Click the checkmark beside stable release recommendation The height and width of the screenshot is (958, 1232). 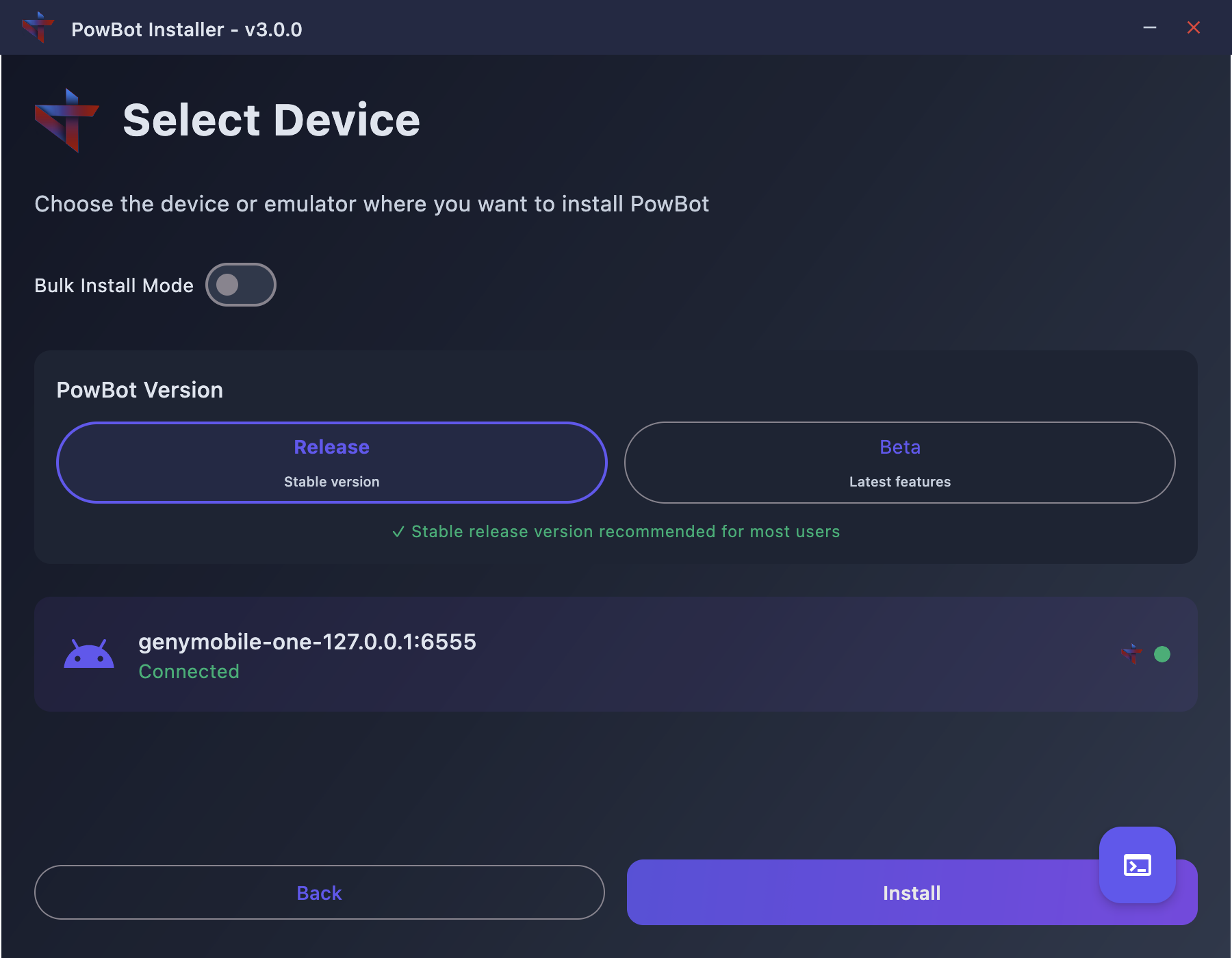point(398,532)
